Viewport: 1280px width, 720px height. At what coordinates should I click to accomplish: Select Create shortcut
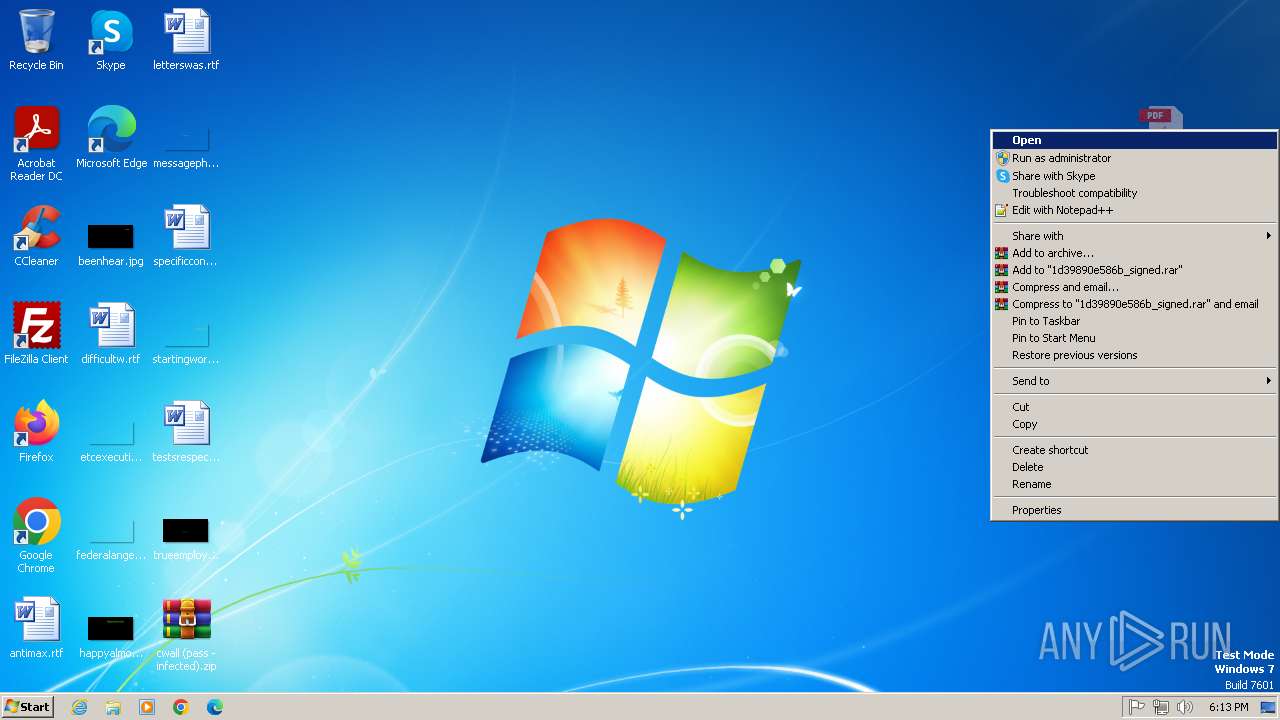click(1134, 450)
